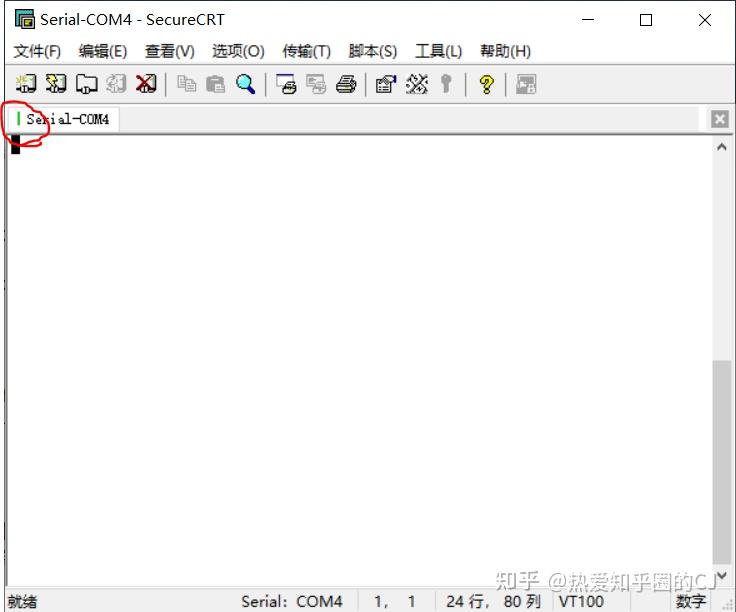Click the Connect toolbar icon
736x612 pixels.
pyautogui.click(x=26, y=84)
